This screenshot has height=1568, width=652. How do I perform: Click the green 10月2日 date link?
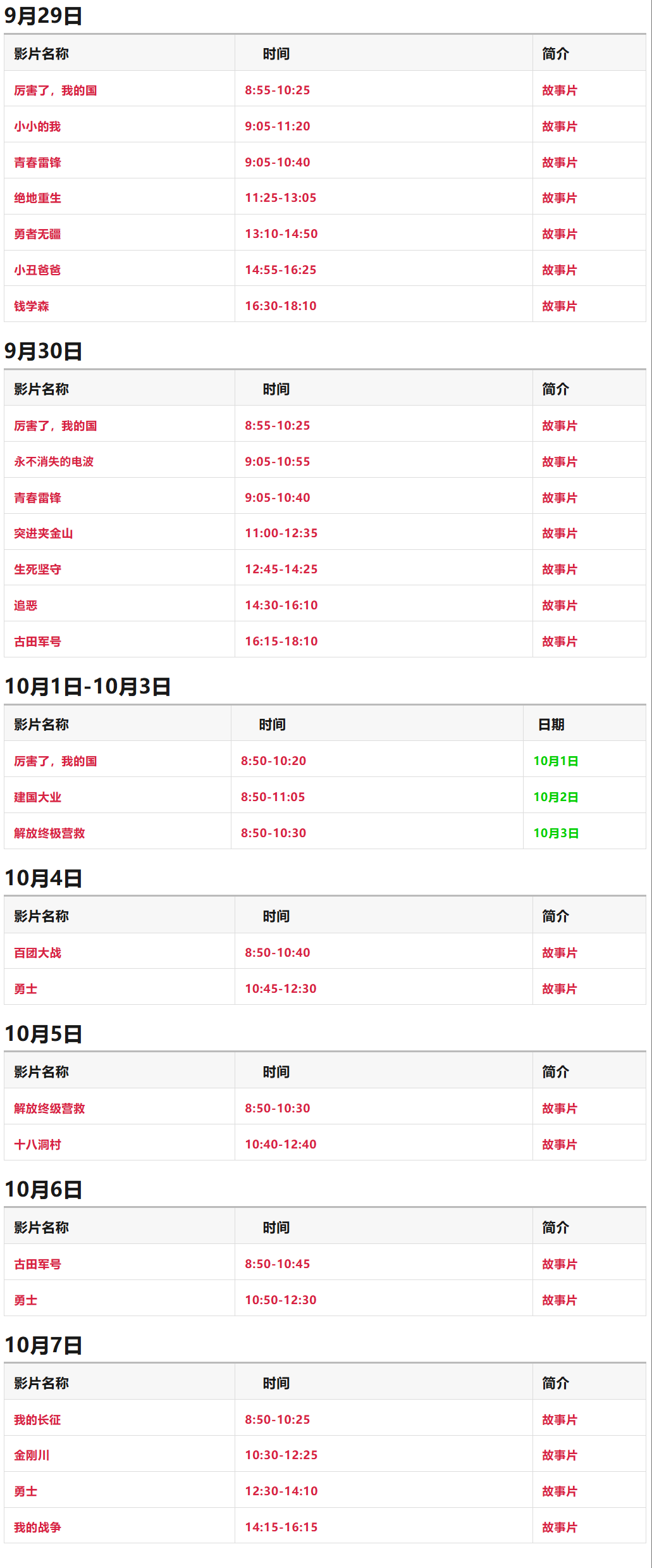click(x=556, y=797)
